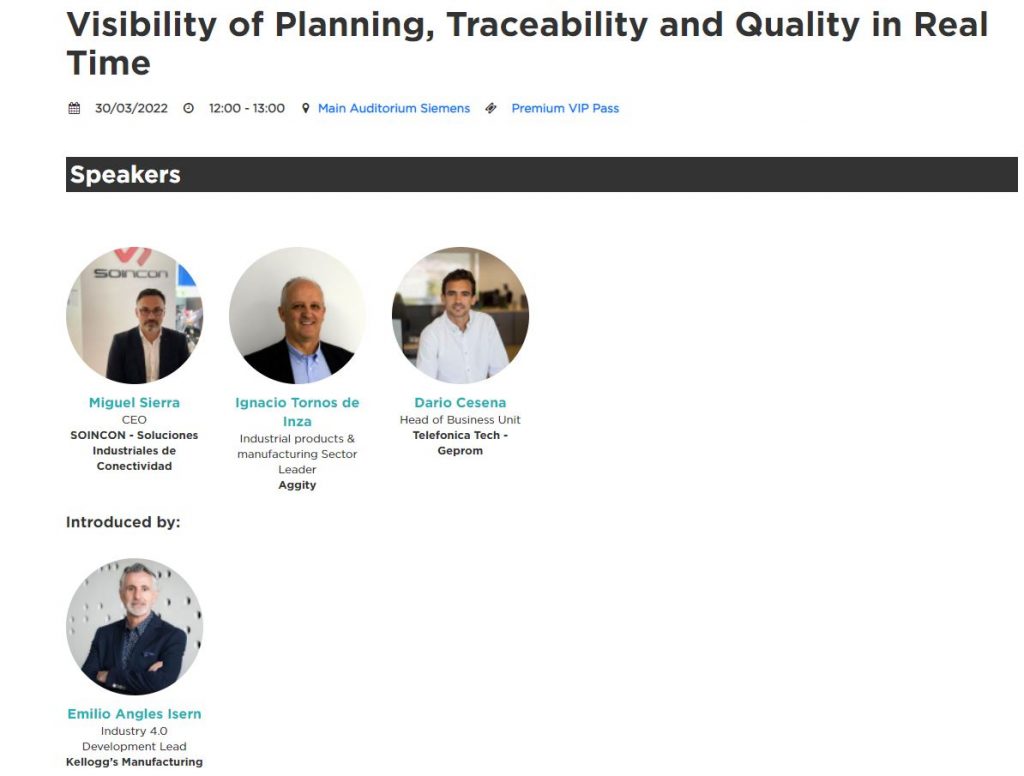Click the Telefonica Tech - Geprom company text
Image resolution: width=1024 pixels, height=776 pixels.
[460, 443]
